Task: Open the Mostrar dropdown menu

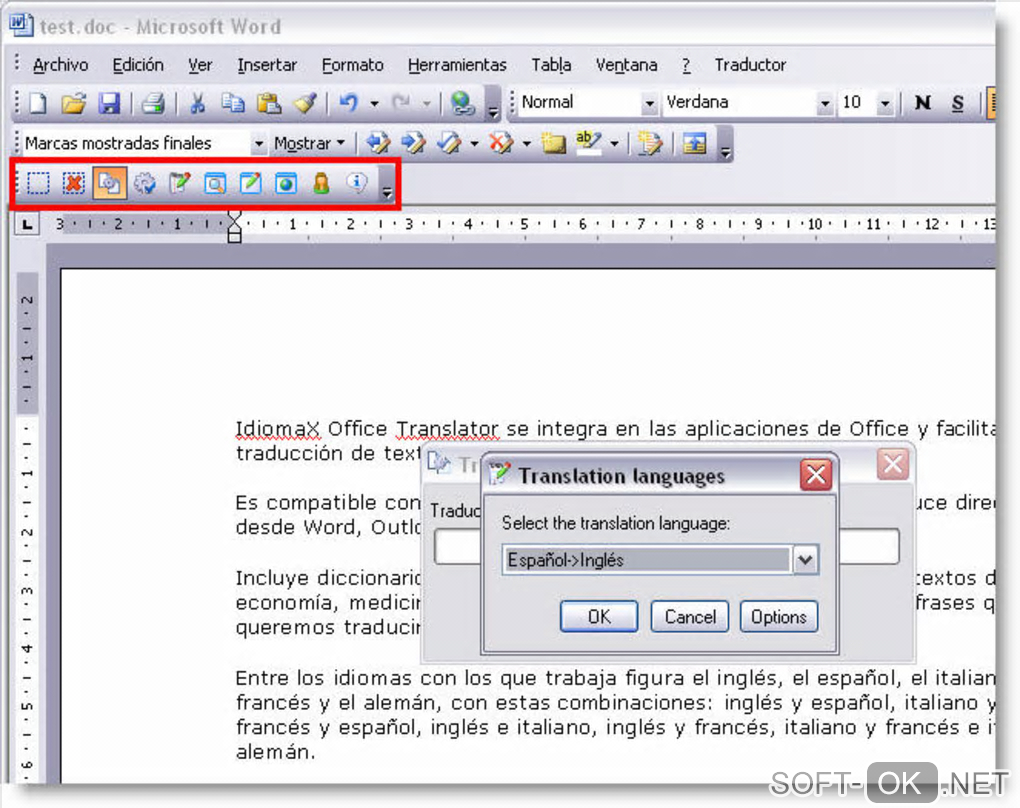Action: [309, 143]
